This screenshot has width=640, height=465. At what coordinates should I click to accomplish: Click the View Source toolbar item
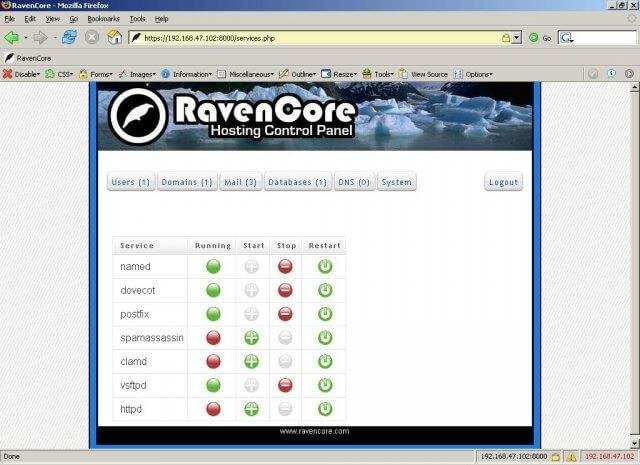pyautogui.click(x=423, y=74)
